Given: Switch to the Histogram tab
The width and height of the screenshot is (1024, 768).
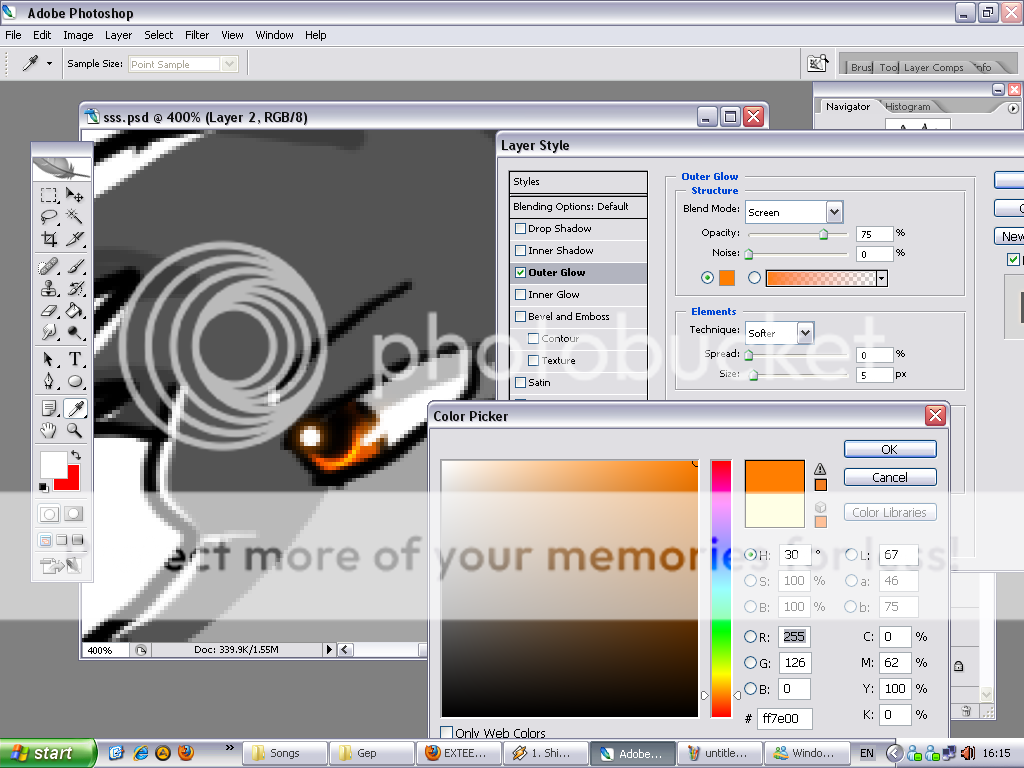Looking at the screenshot, I should (908, 106).
